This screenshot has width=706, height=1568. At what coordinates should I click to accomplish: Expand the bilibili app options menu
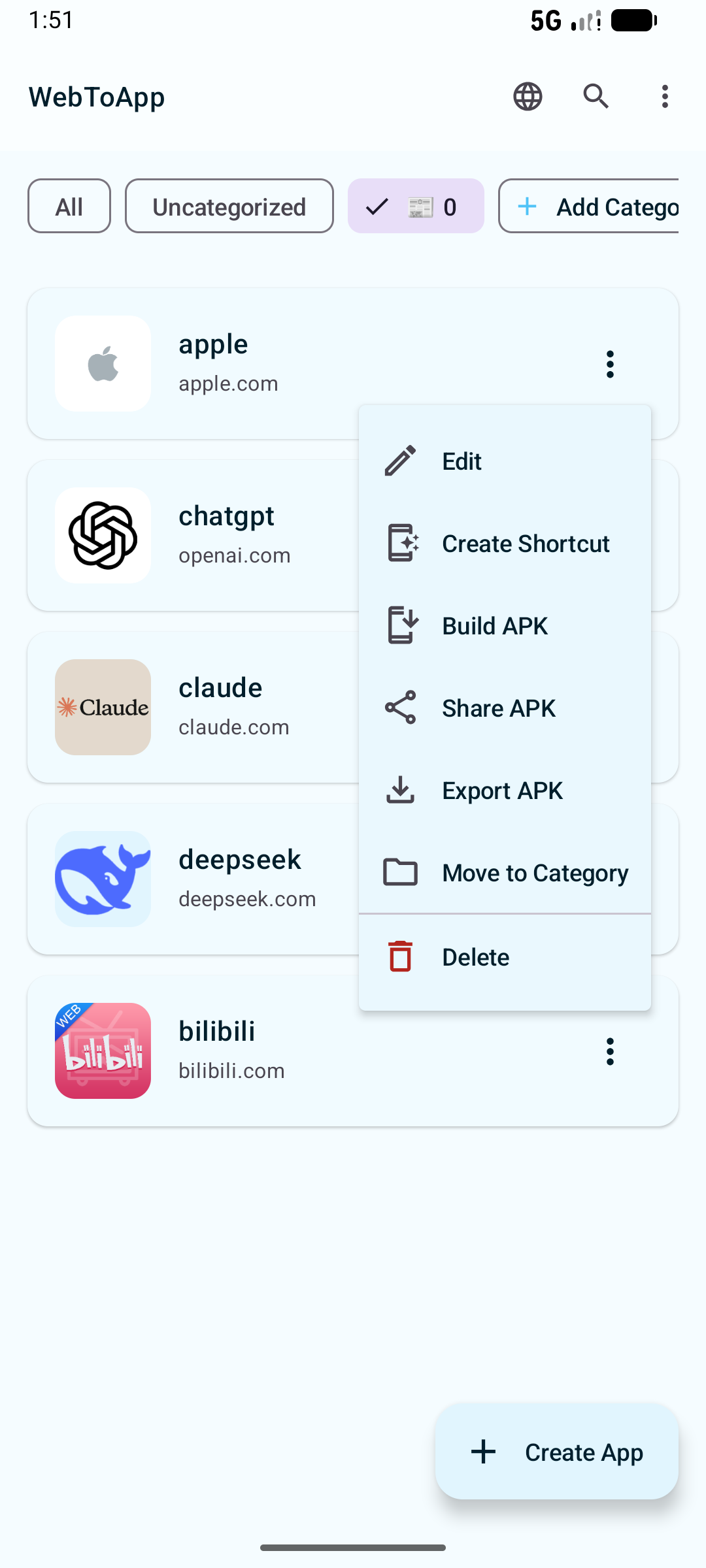(610, 1051)
